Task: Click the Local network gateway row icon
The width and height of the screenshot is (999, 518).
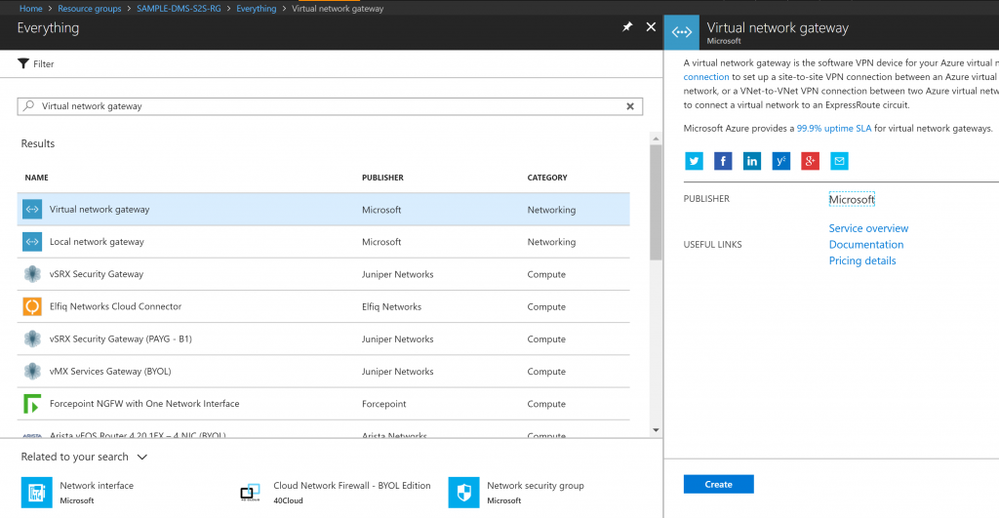Action: [x=32, y=241]
